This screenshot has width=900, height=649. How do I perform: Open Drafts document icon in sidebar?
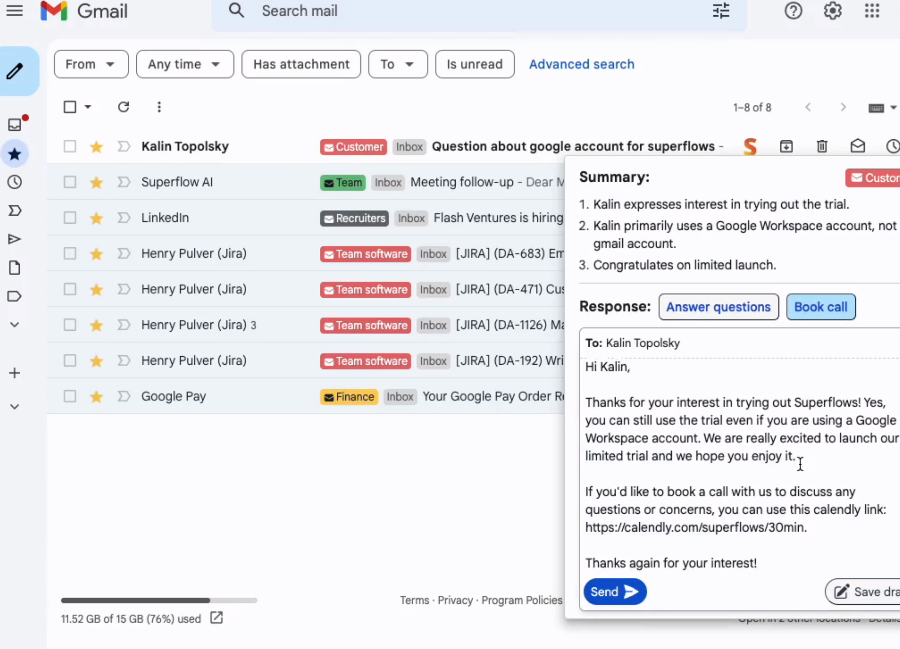(x=15, y=267)
